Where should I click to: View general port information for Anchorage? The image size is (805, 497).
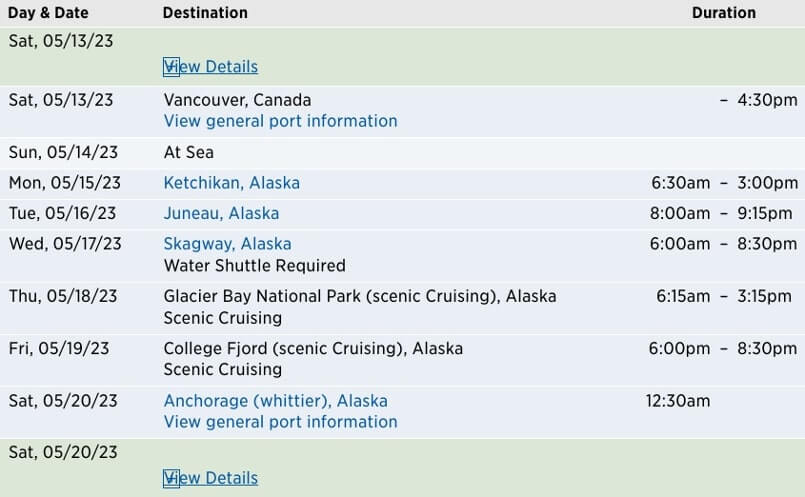[280, 422]
